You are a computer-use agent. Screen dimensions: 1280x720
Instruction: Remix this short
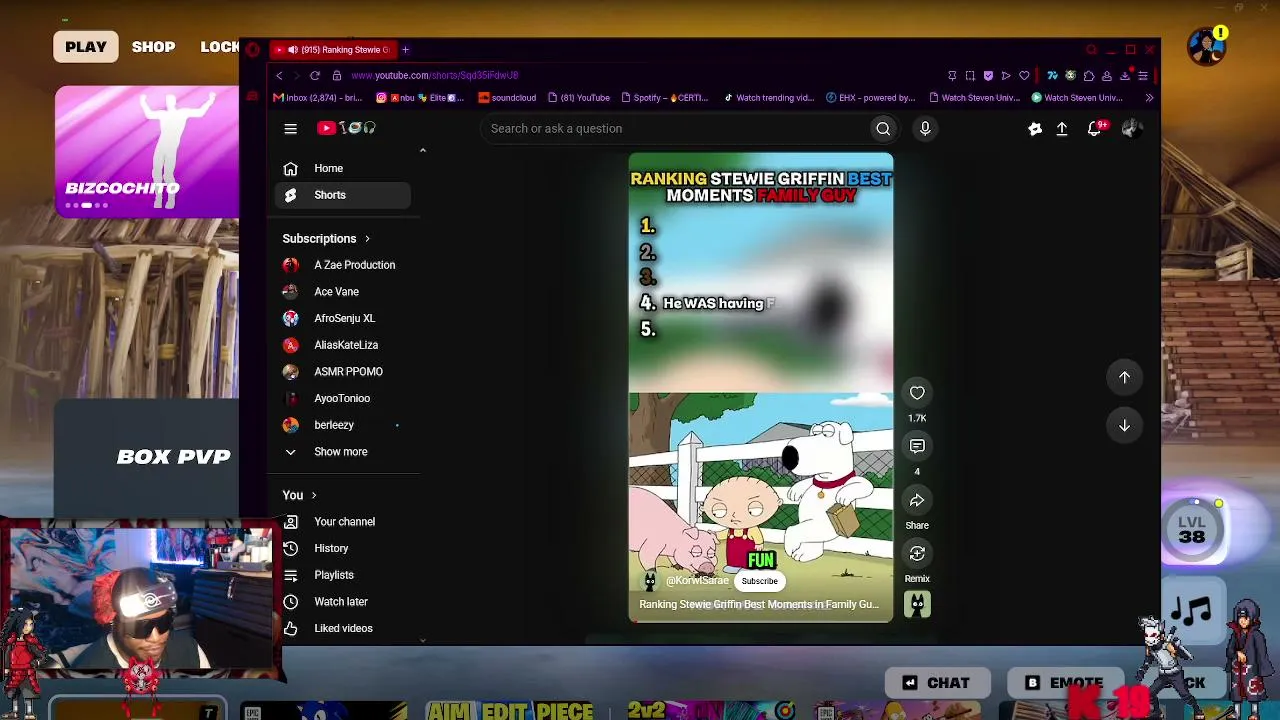(917, 553)
